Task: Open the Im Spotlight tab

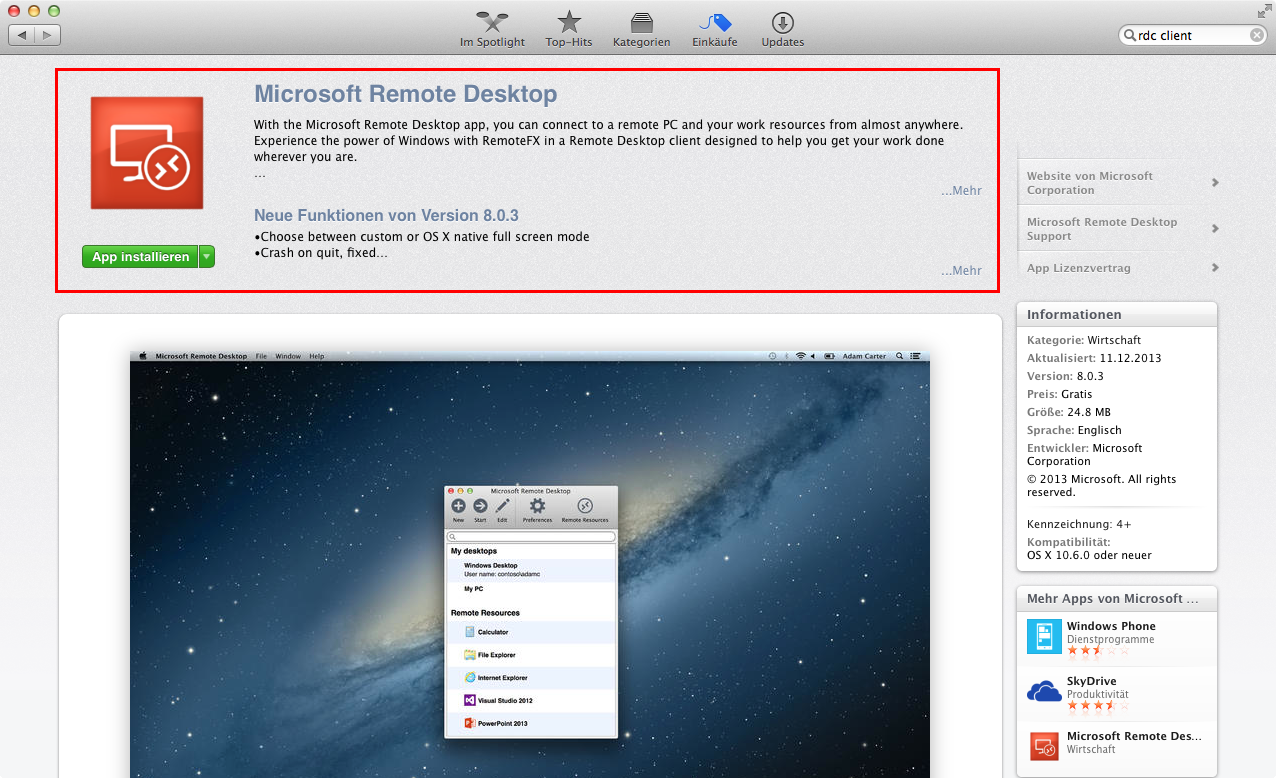Action: [492, 29]
